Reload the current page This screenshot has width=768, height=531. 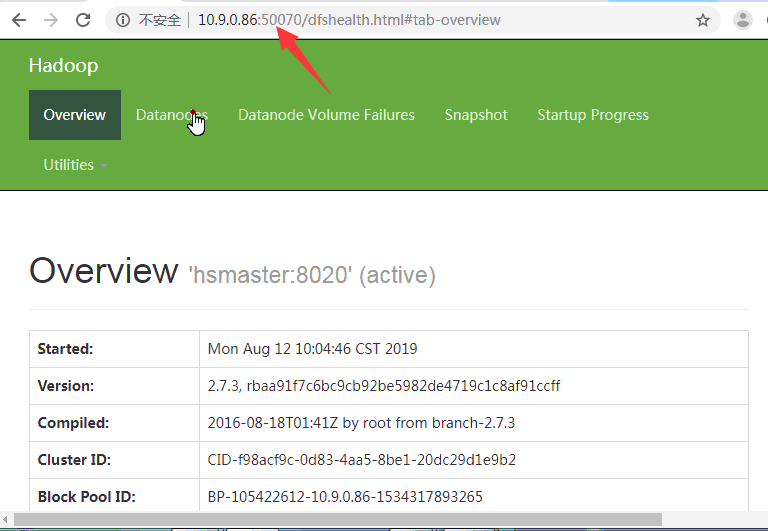click(x=84, y=20)
